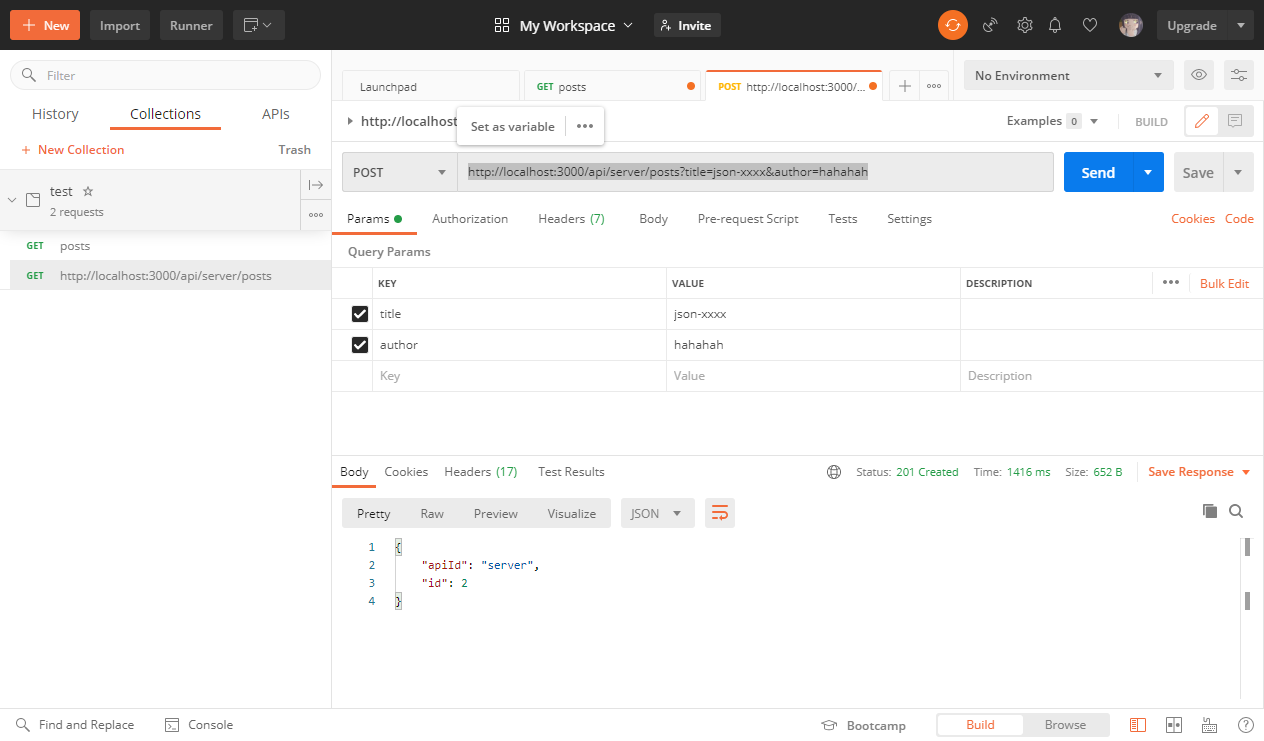The height and width of the screenshot is (741, 1264).
Task: Copy response body to clipboard
Action: pyautogui.click(x=1210, y=511)
